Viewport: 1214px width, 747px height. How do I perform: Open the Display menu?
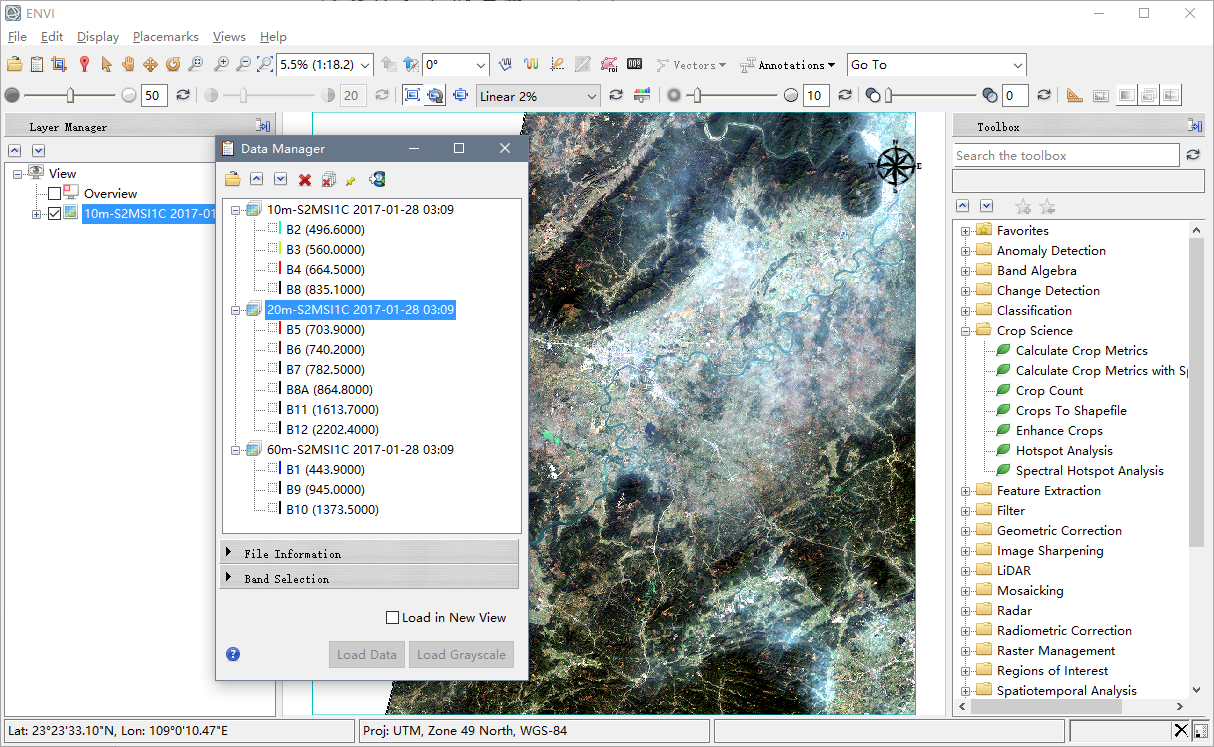point(98,37)
